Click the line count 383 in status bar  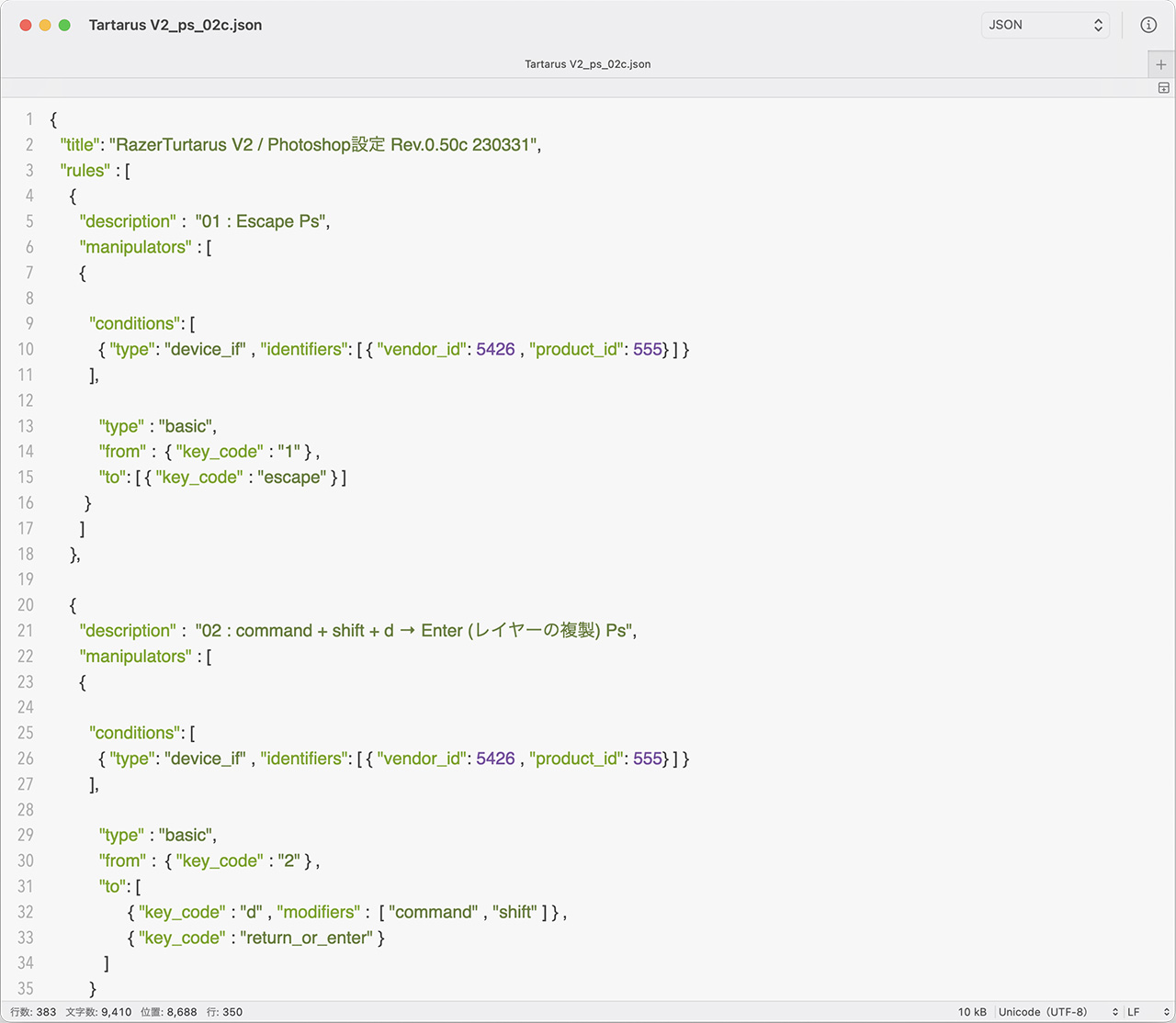coord(33,1012)
